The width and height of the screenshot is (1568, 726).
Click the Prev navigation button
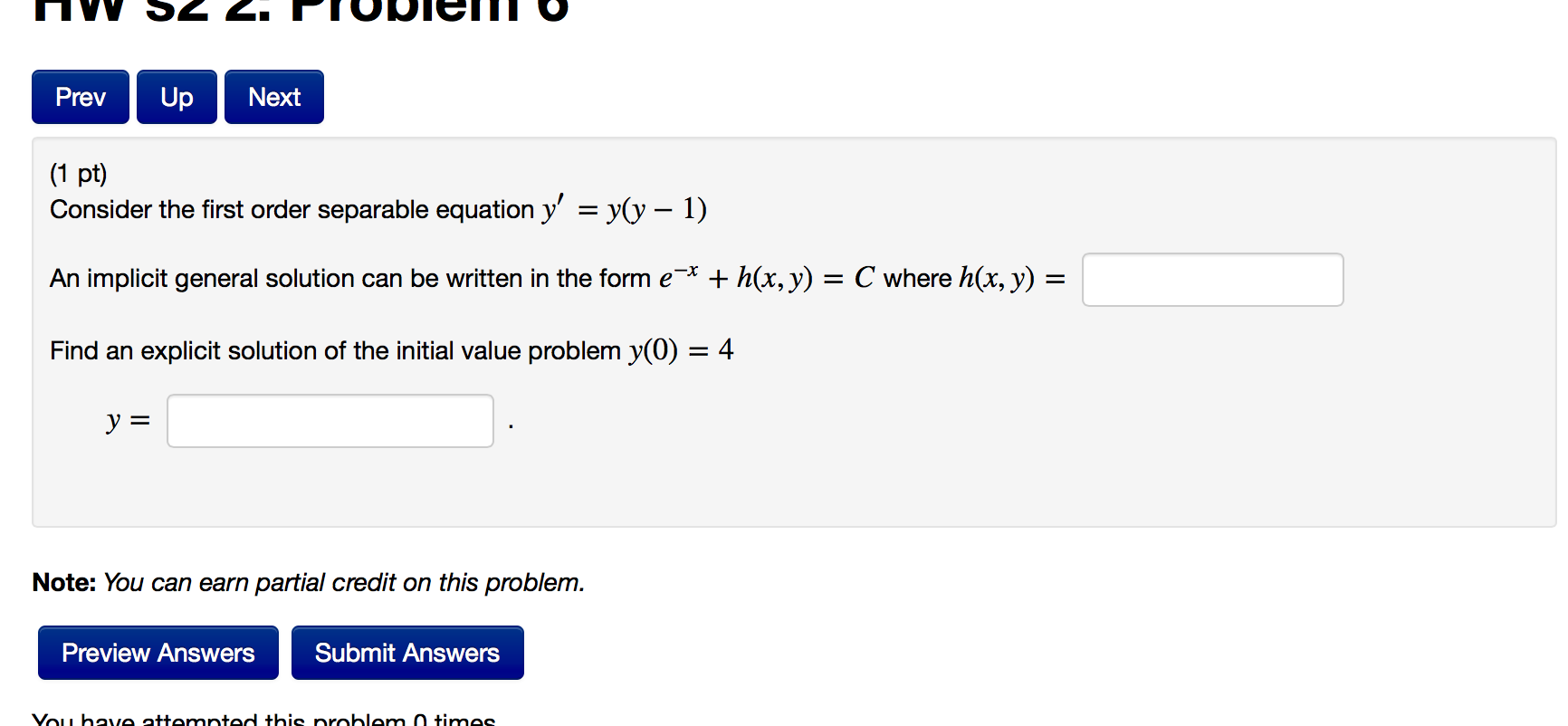click(x=81, y=97)
